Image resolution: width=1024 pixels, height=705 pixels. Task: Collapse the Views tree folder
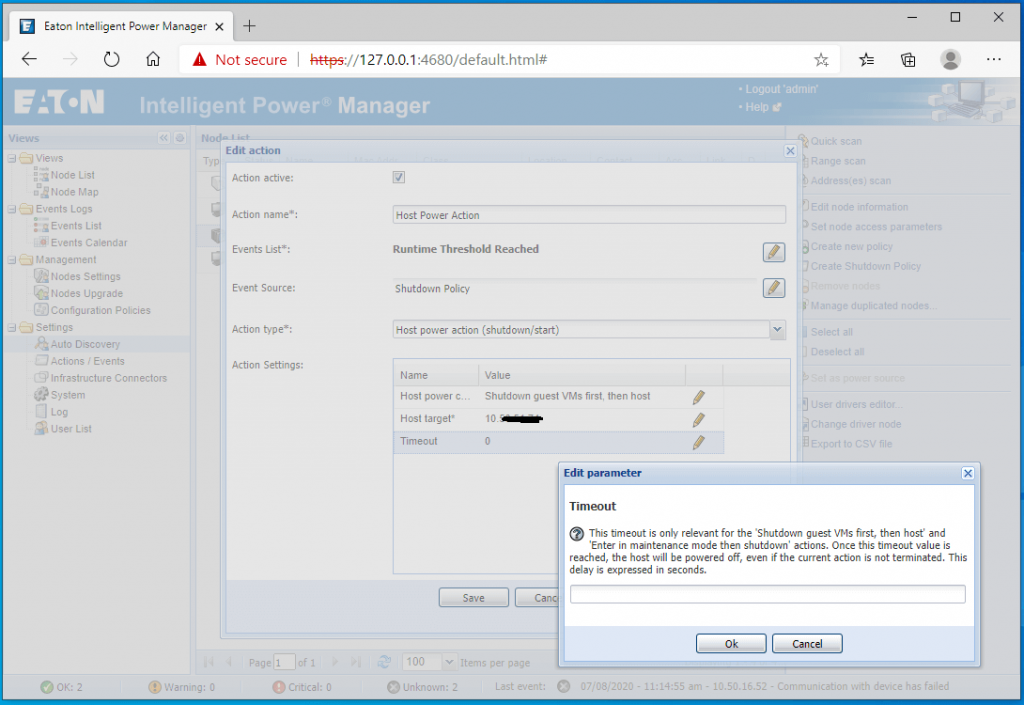[x=12, y=158]
